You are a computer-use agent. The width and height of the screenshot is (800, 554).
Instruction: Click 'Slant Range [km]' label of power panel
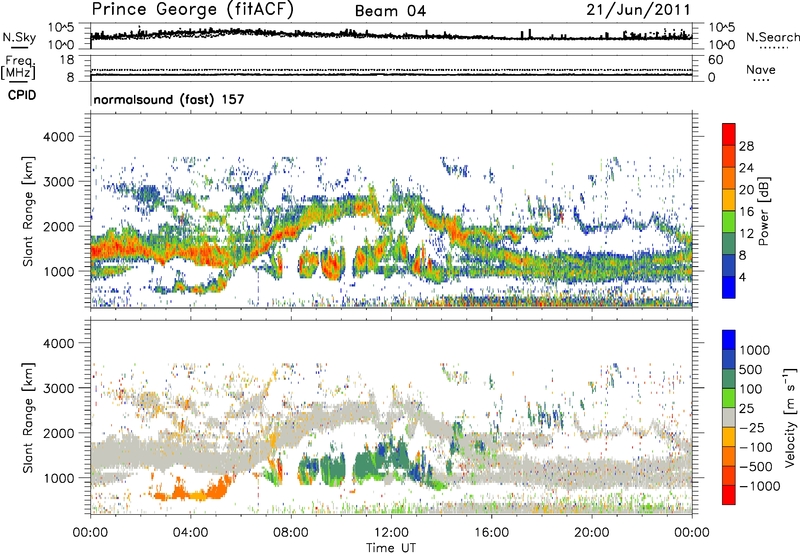point(28,211)
